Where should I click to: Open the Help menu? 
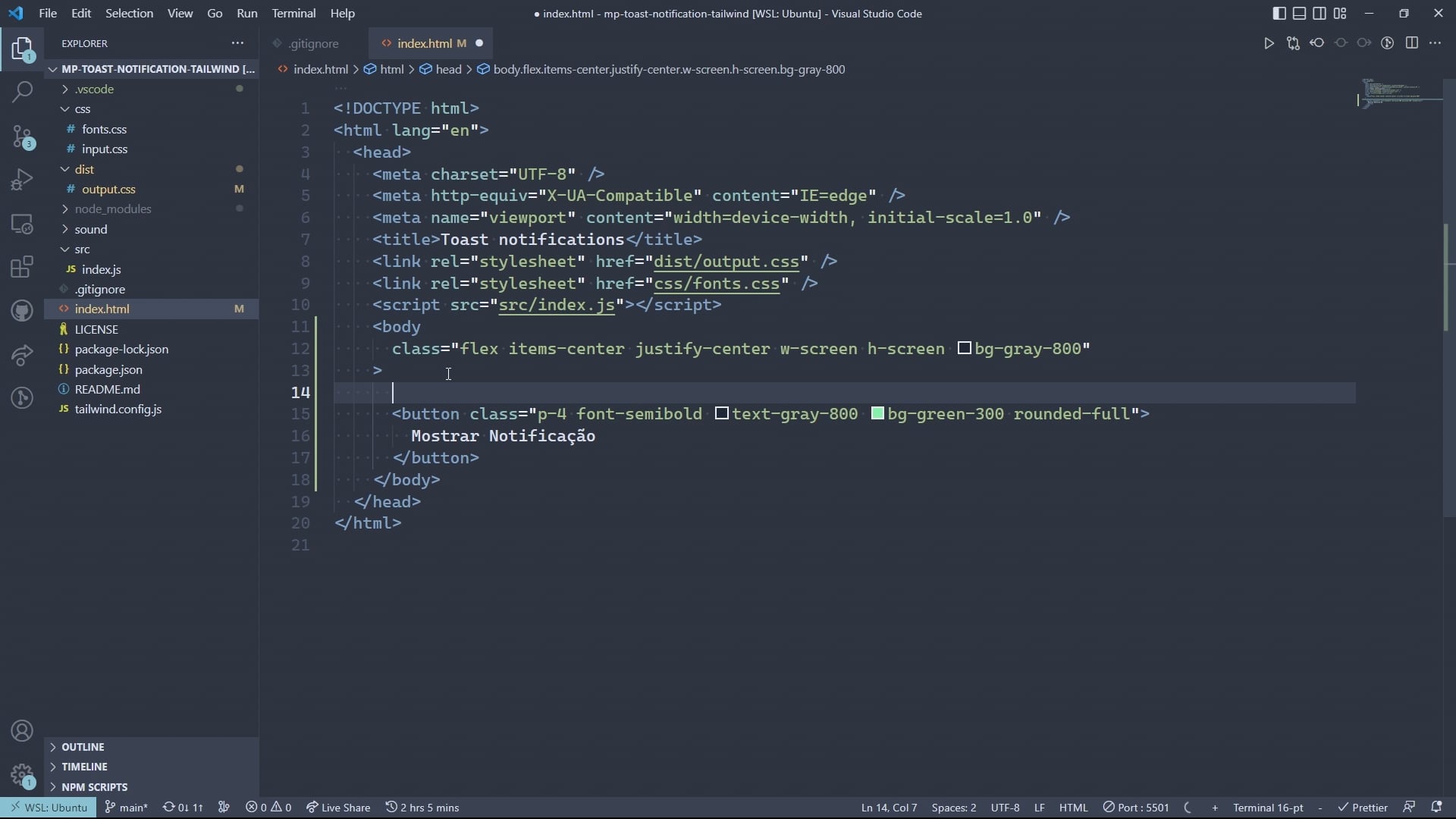pos(342,13)
